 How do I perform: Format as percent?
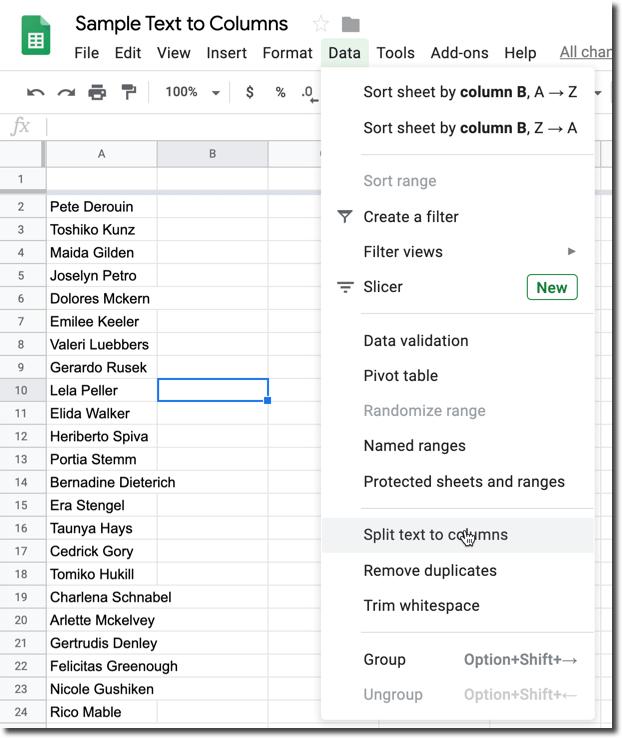(280, 92)
